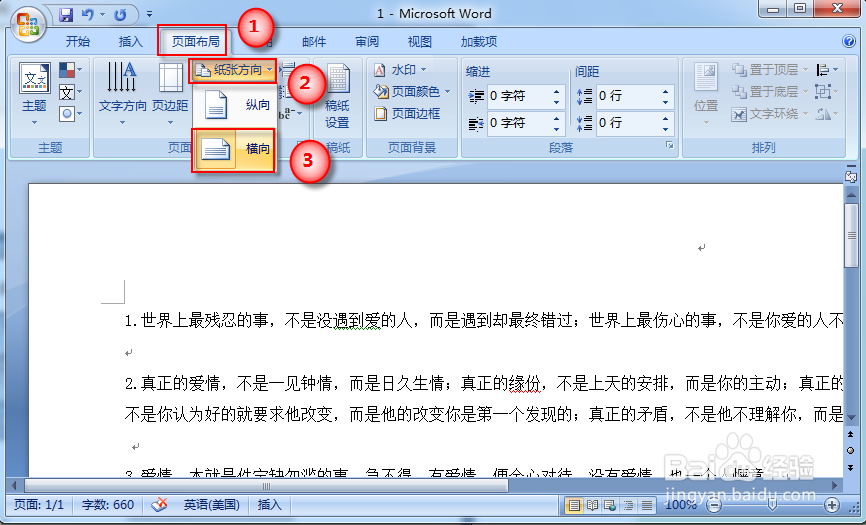The width and height of the screenshot is (866, 525).
Task: Click 置于顶层 bring to front
Action: [x=770, y=70]
